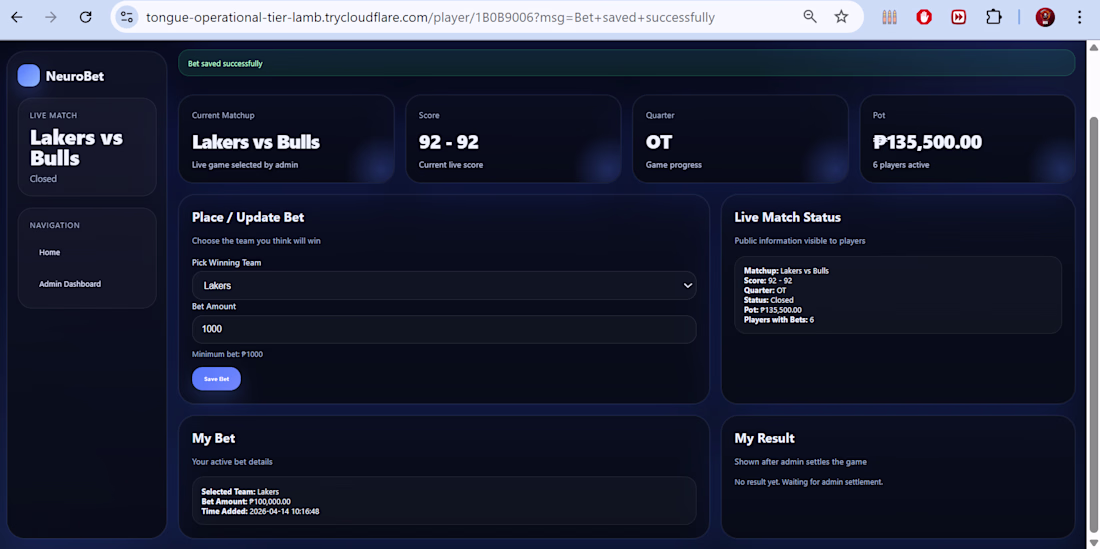Click the address bar URL

click(430, 17)
